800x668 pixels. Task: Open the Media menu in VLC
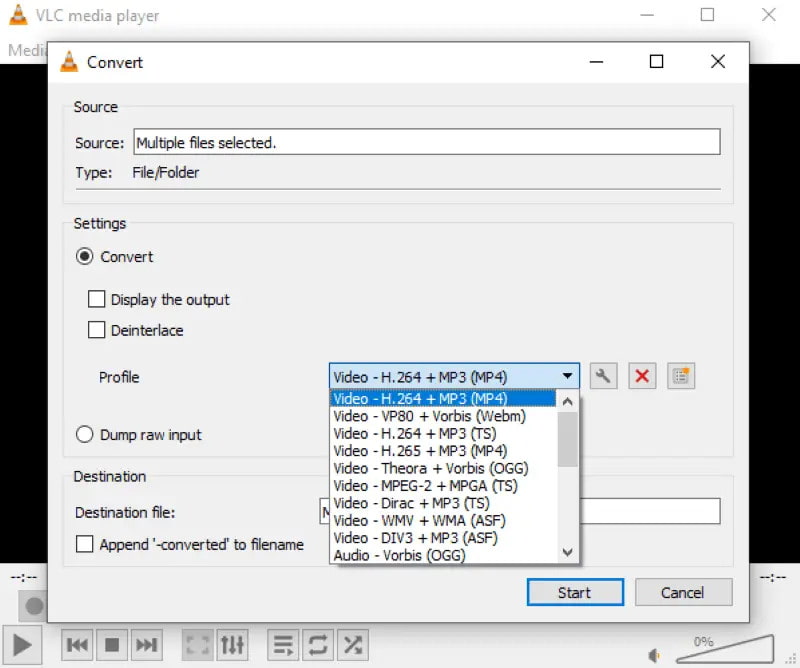coord(27,50)
